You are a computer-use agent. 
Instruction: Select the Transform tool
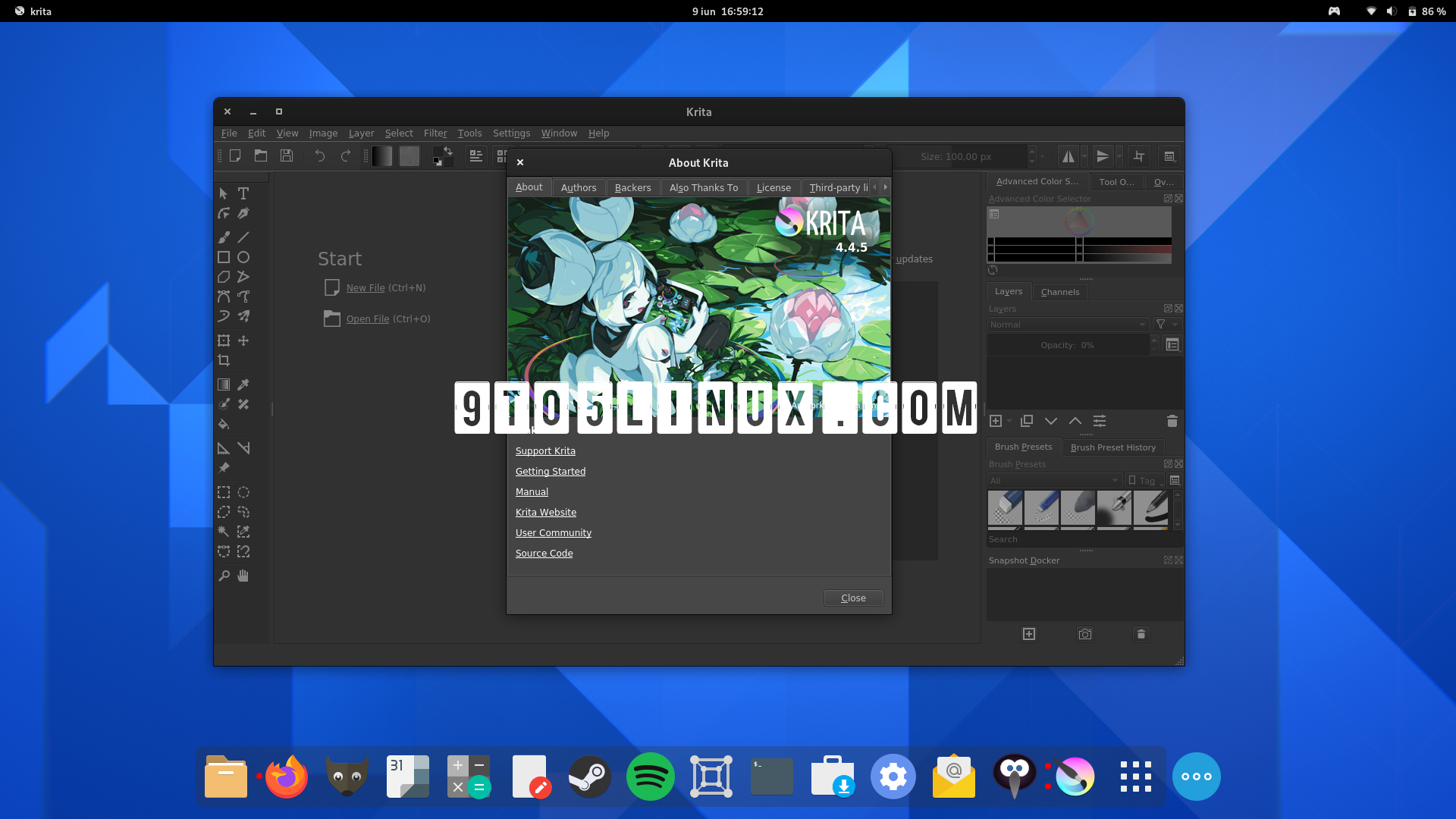point(223,340)
